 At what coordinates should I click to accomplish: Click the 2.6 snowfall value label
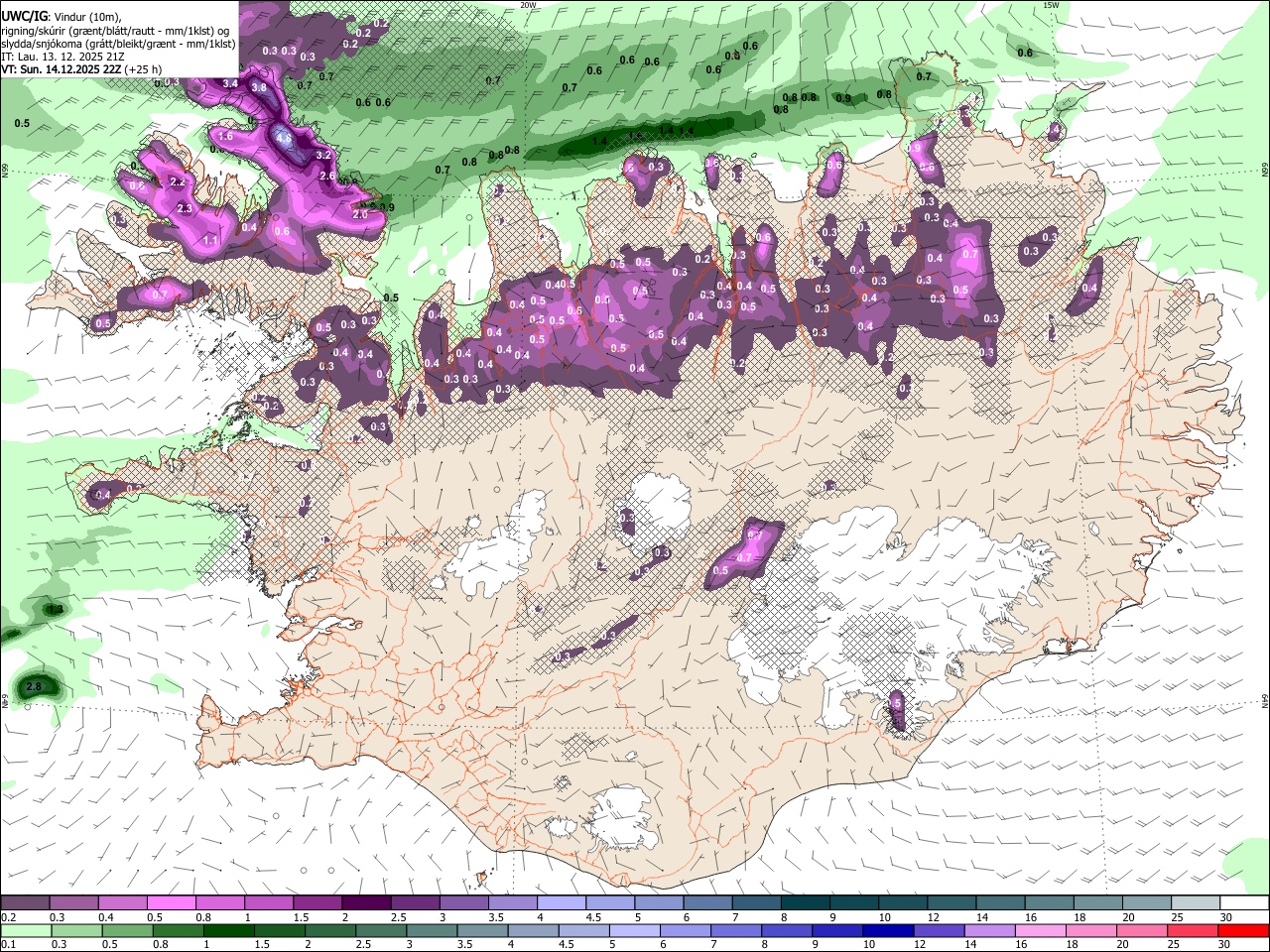point(327,176)
